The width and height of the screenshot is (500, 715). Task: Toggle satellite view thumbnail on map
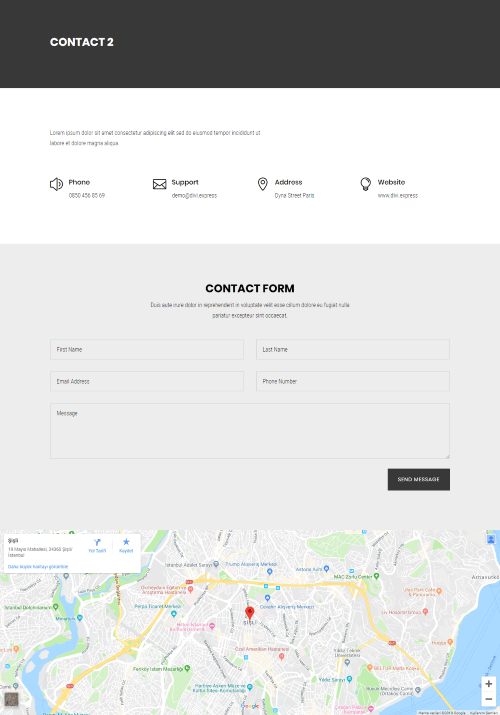[x=11, y=699]
